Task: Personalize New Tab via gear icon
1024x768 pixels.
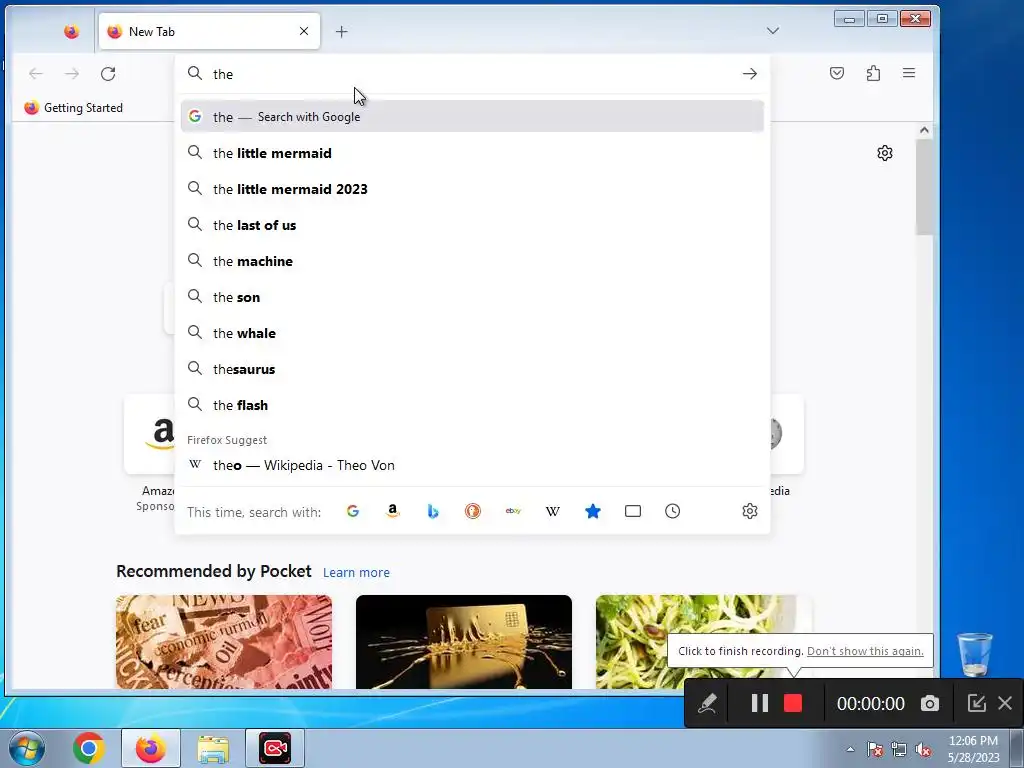Action: click(x=885, y=153)
